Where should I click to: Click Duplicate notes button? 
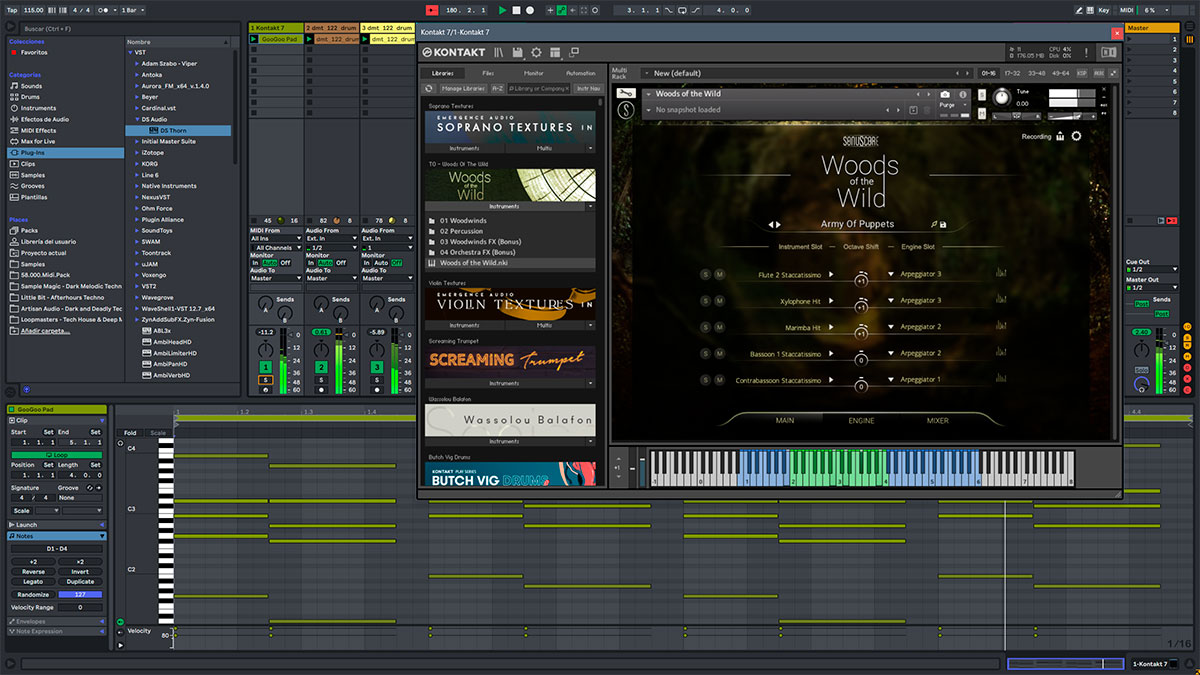[80, 581]
